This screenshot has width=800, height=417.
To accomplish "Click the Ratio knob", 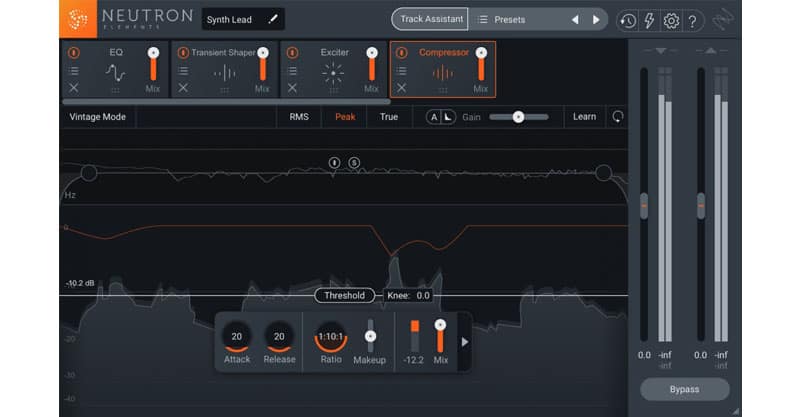I will (331, 337).
